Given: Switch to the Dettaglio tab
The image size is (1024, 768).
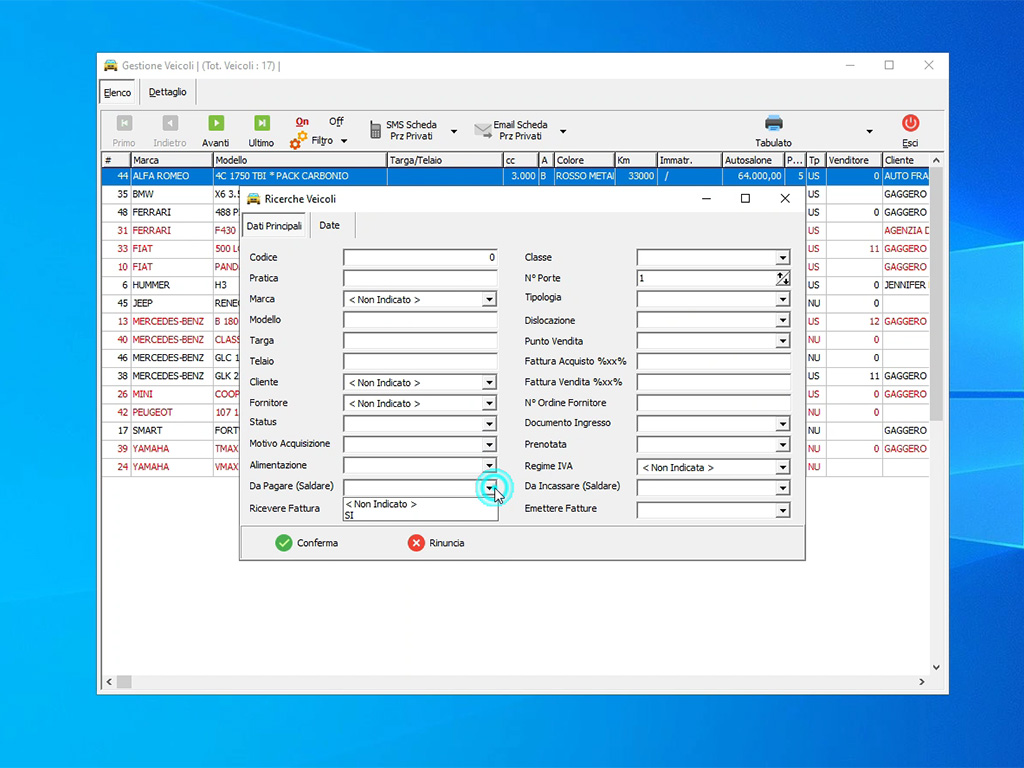Looking at the screenshot, I should [x=168, y=92].
